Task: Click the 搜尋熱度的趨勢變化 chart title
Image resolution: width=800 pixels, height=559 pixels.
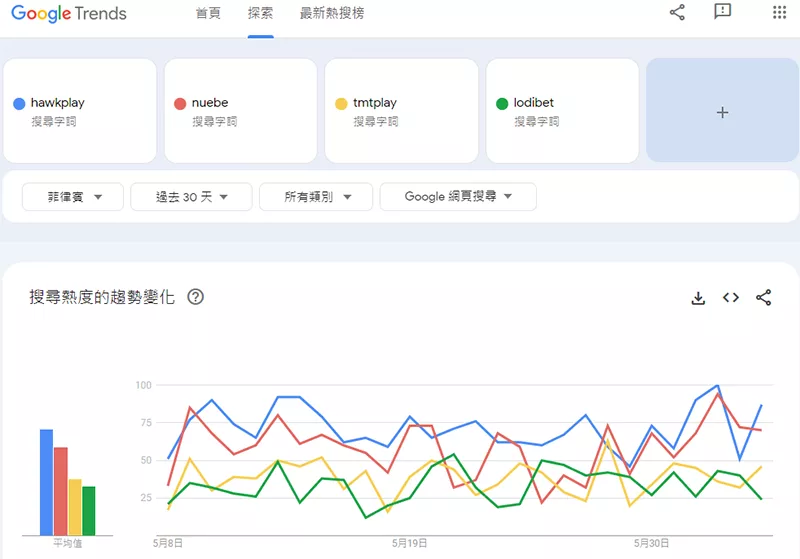Action: tap(102, 297)
